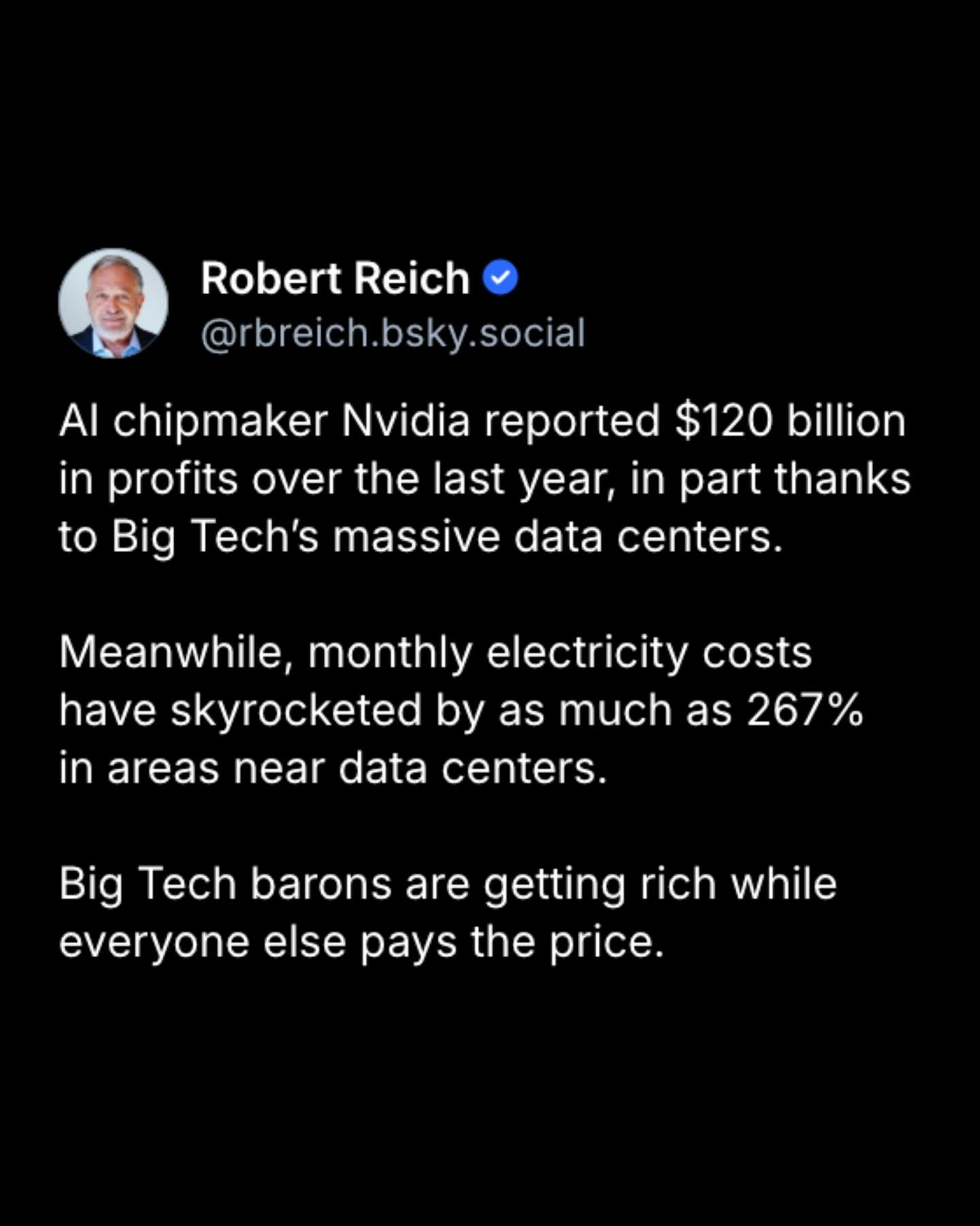Click "in part thanks" at end of second line
The height and width of the screenshot is (1226, 980).
pos(770,479)
